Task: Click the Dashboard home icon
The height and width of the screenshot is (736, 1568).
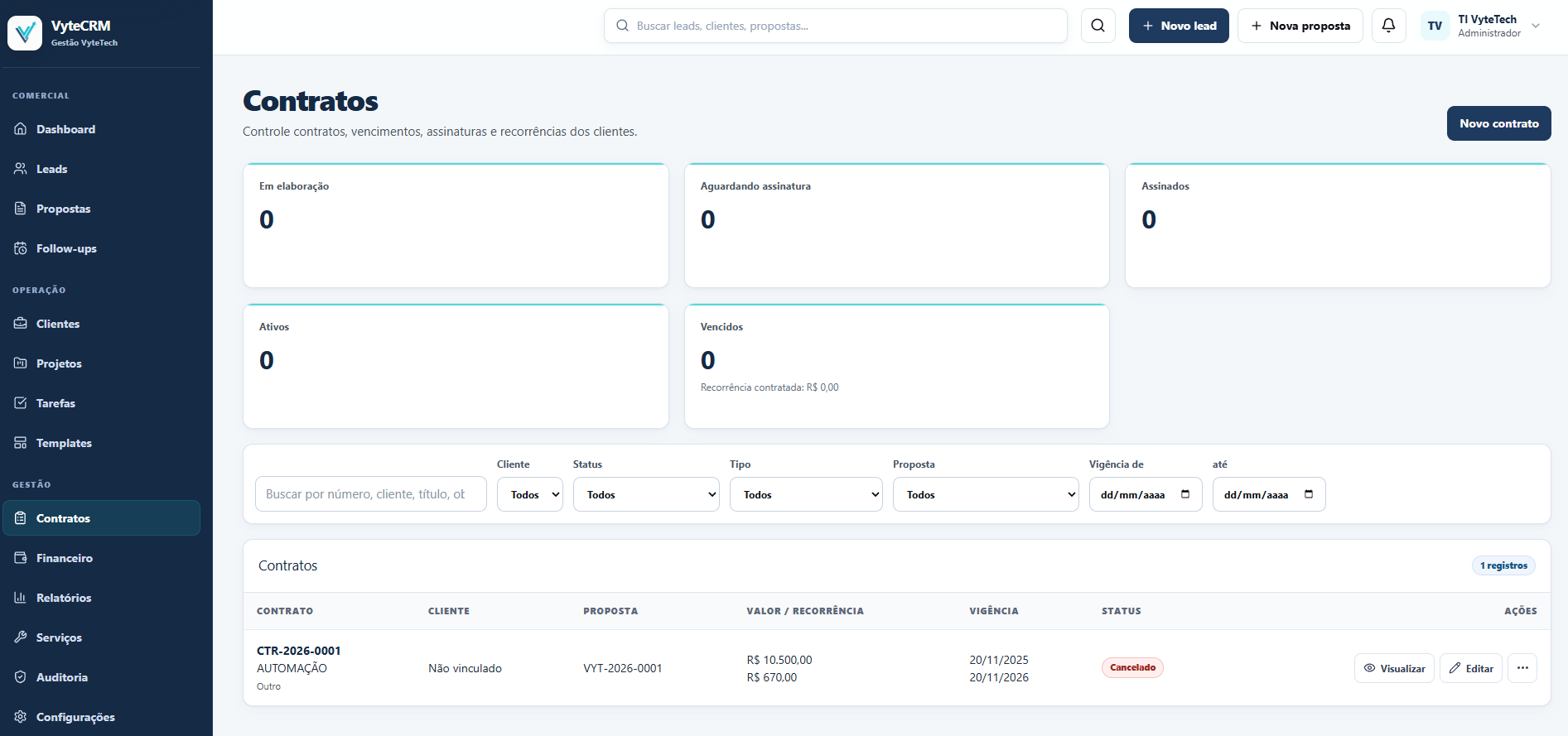Action: (21, 129)
